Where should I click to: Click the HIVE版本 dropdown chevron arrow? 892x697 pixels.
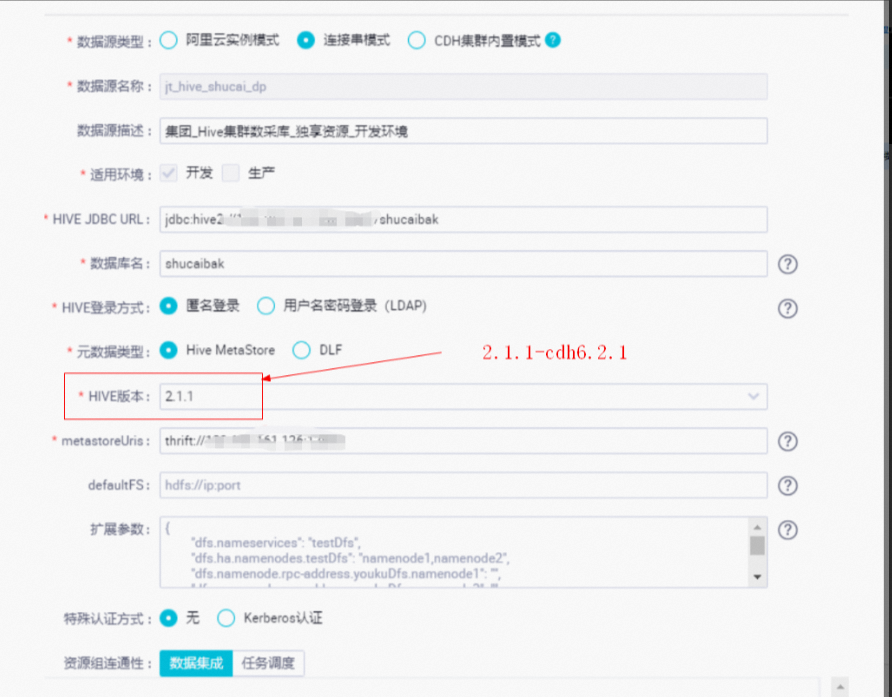753,396
